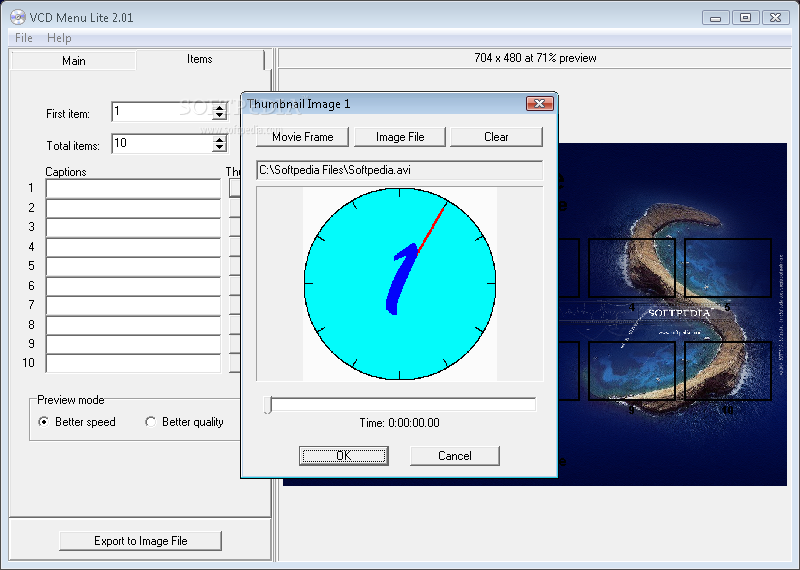800x570 pixels.
Task: Open the File menu
Action: (x=24, y=38)
